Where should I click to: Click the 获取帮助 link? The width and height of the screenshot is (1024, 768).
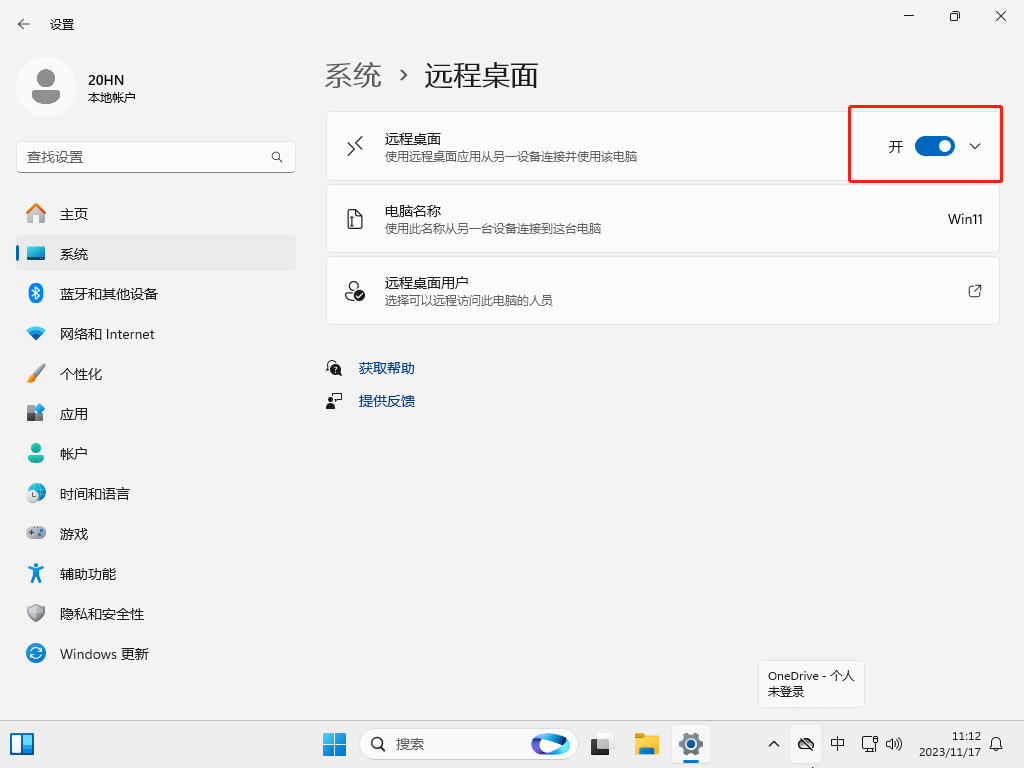tap(387, 368)
